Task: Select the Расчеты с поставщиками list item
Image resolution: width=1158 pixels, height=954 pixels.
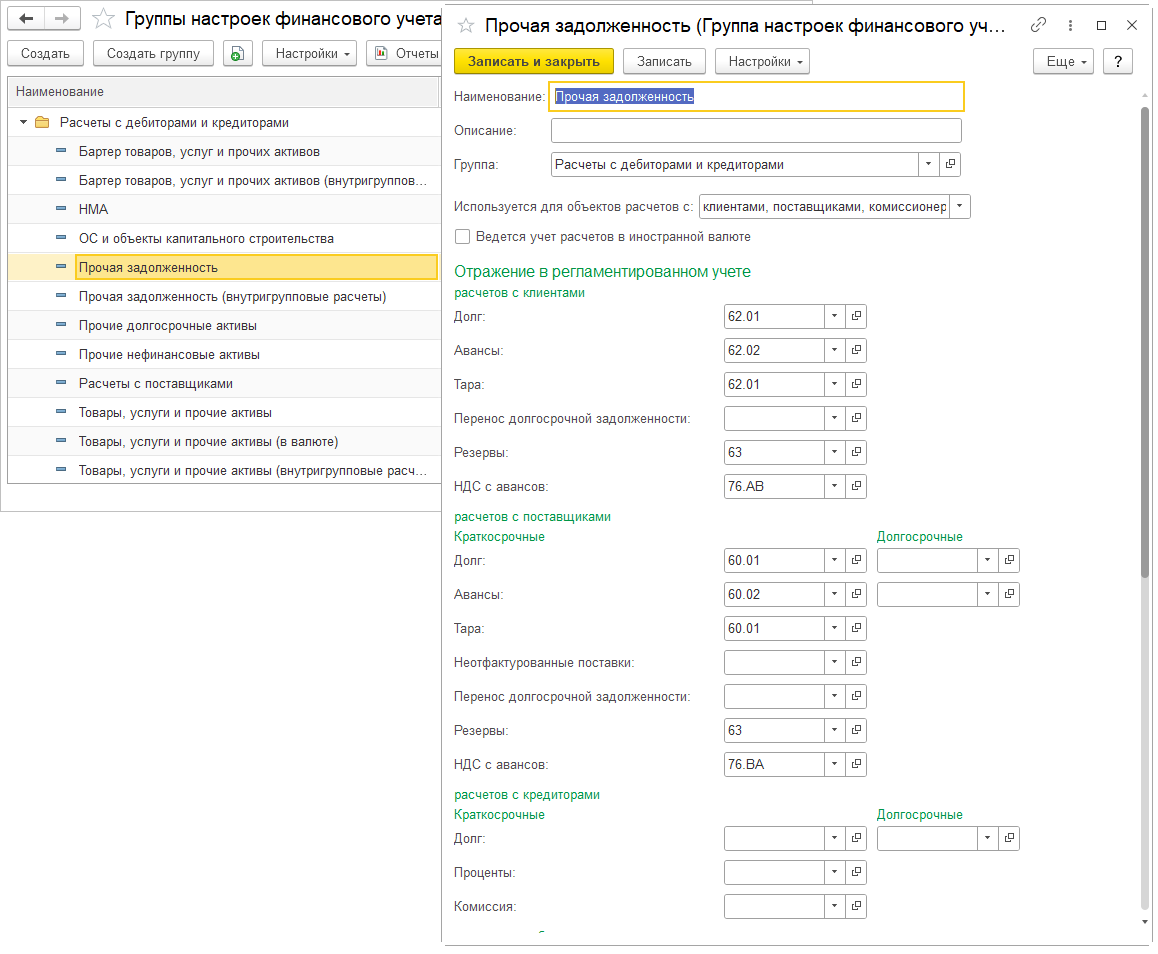Action: 156,384
